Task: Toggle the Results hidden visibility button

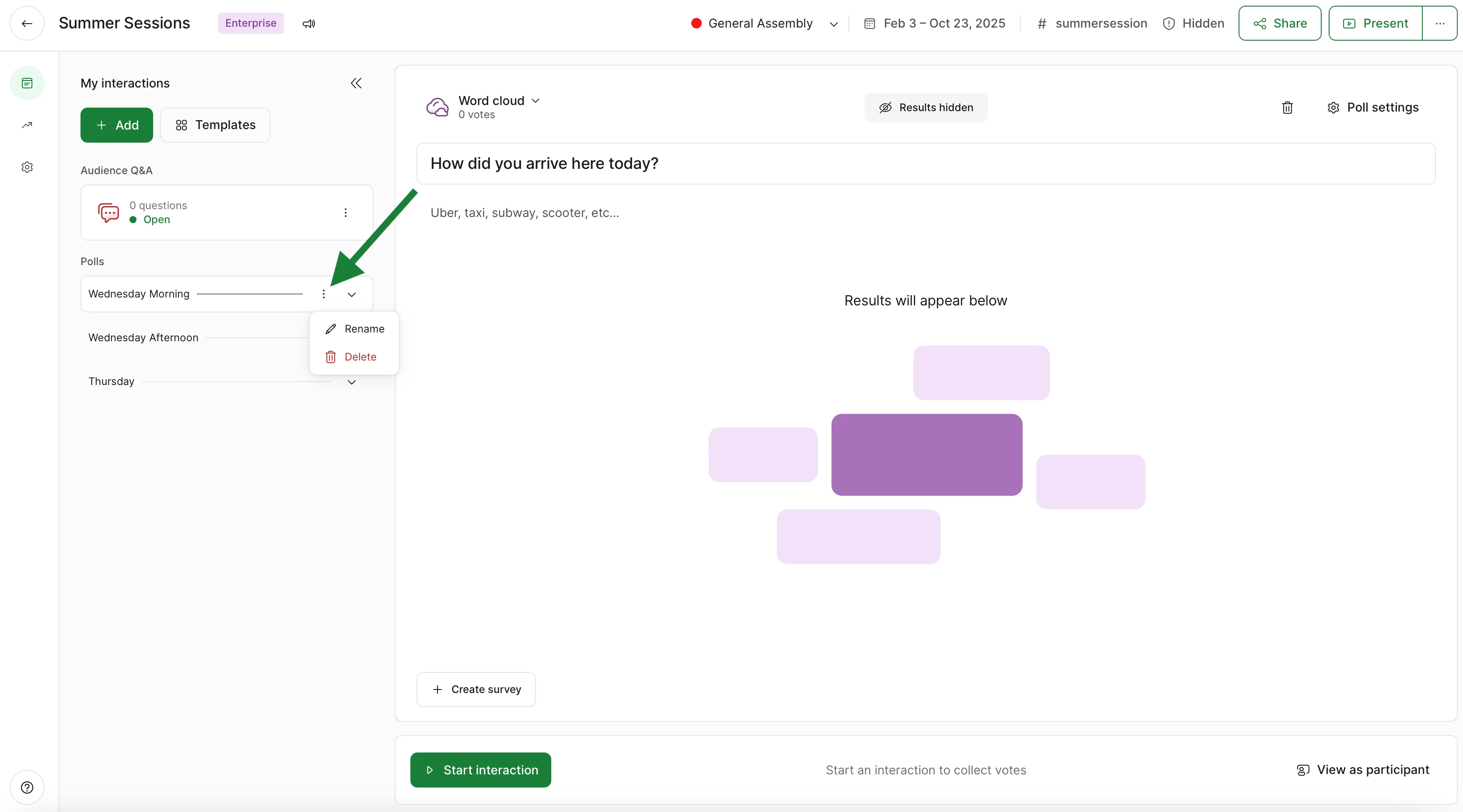Action: 926,107
